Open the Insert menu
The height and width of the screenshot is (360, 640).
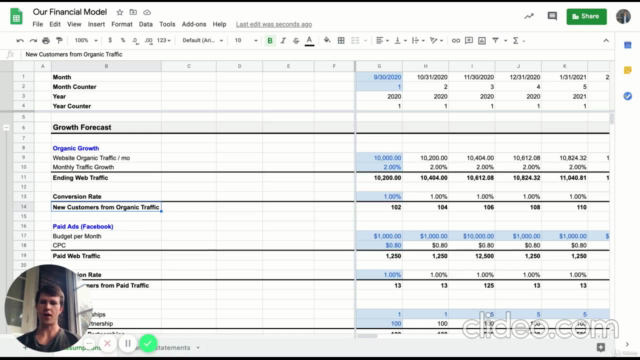pos(96,24)
